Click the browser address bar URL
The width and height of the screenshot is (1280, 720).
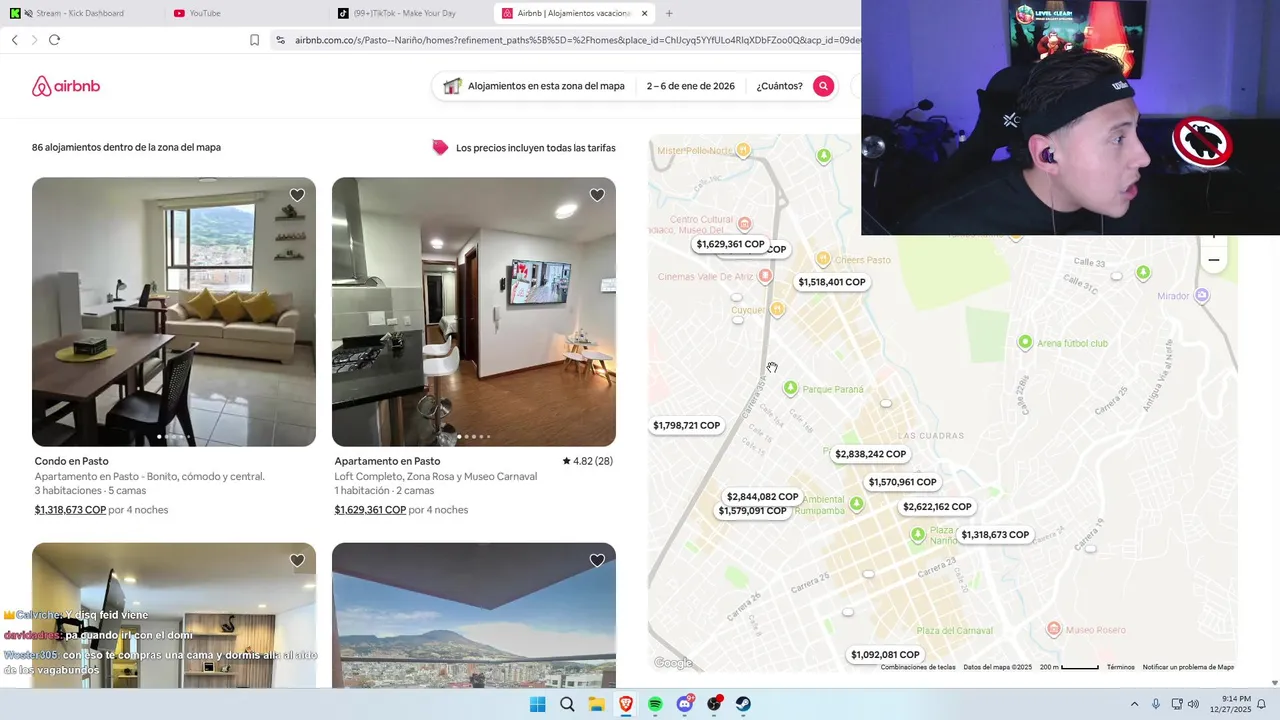pyautogui.click(x=576, y=40)
